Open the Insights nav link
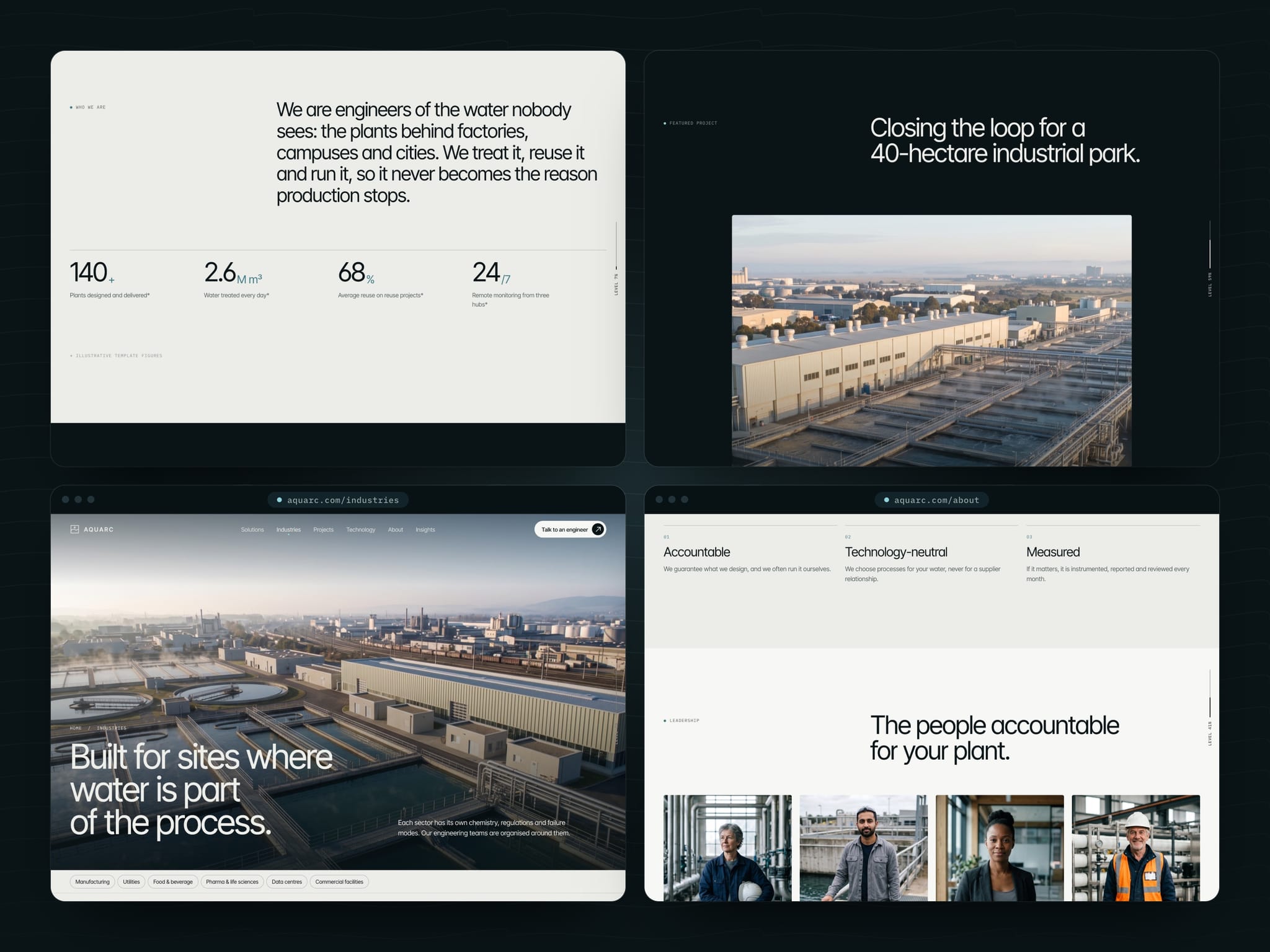 click(425, 530)
